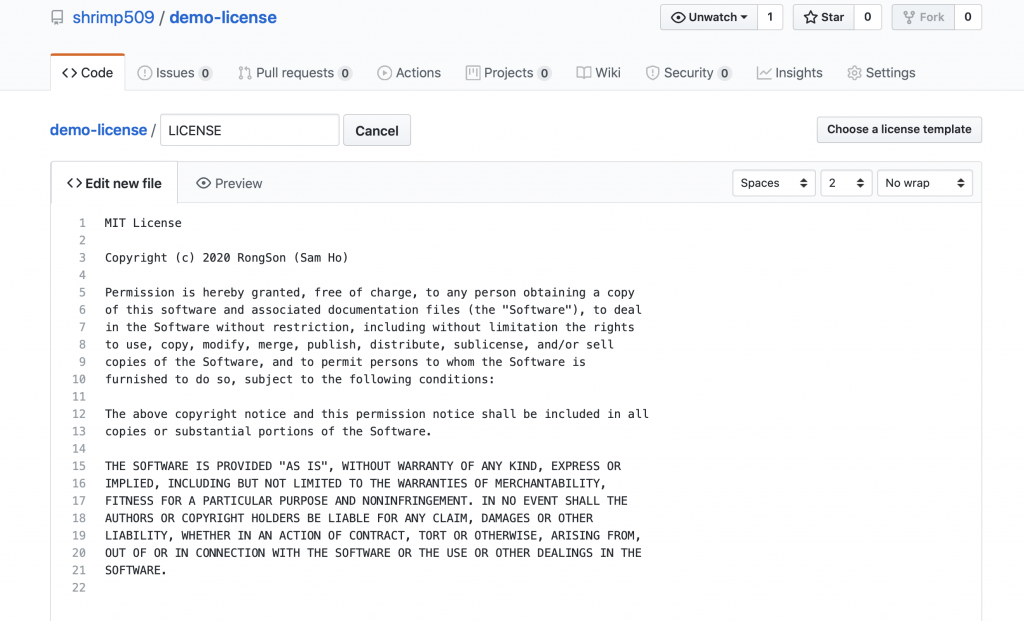1024x621 pixels.
Task: Open the Pull requests tab
Action: [x=295, y=72]
